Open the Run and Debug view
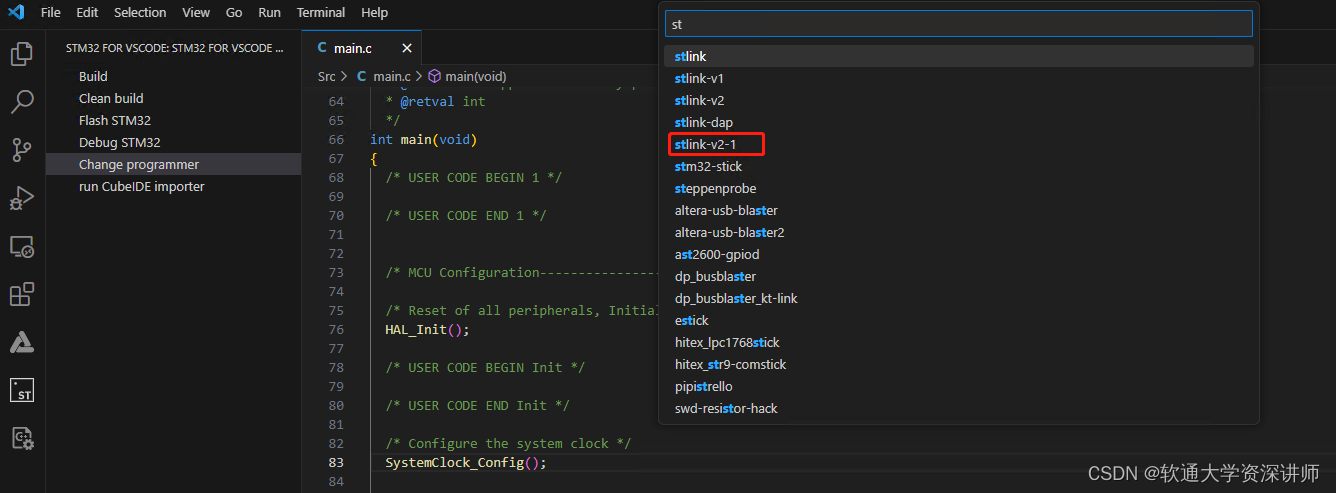This screenshot has width=1336, height=493. coord(22,198)
